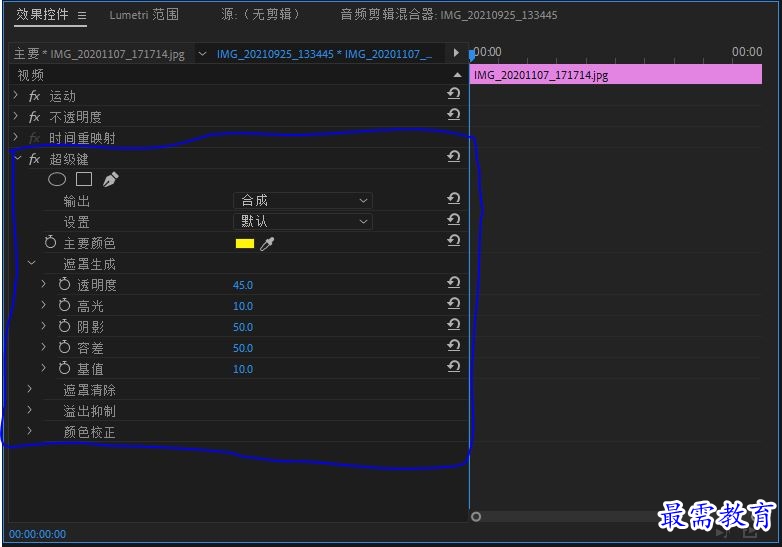Toggle the 超级键 fx effect
The height and width of the screenshot is (547, 782).
coord(34,159)
